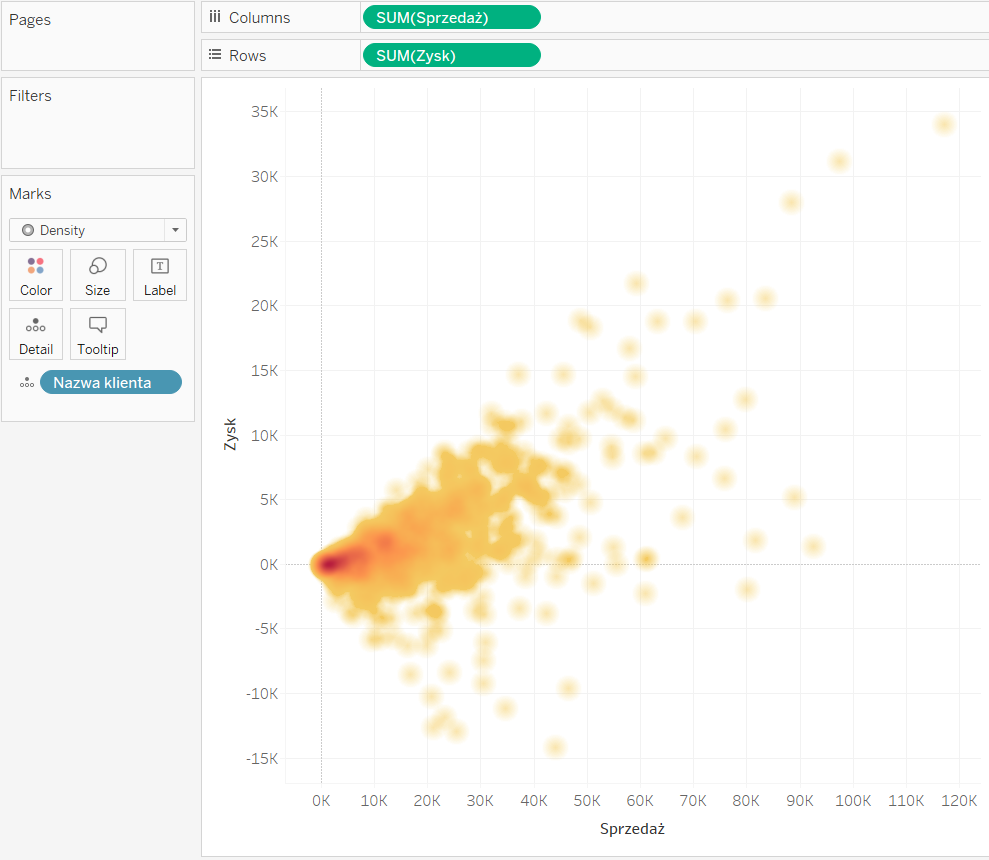This screenshot has width=989, height=860.
Task: Click the Sprzedaż horizontal axis title
Action: (x=632, y=829)
